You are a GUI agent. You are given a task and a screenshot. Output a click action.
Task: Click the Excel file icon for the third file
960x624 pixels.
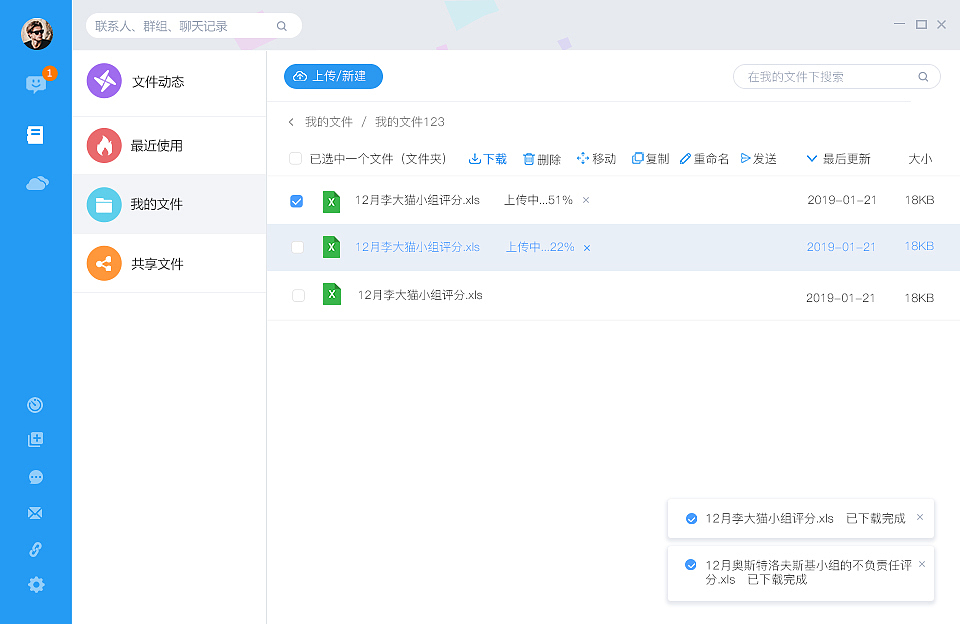[x=331, y=294]
